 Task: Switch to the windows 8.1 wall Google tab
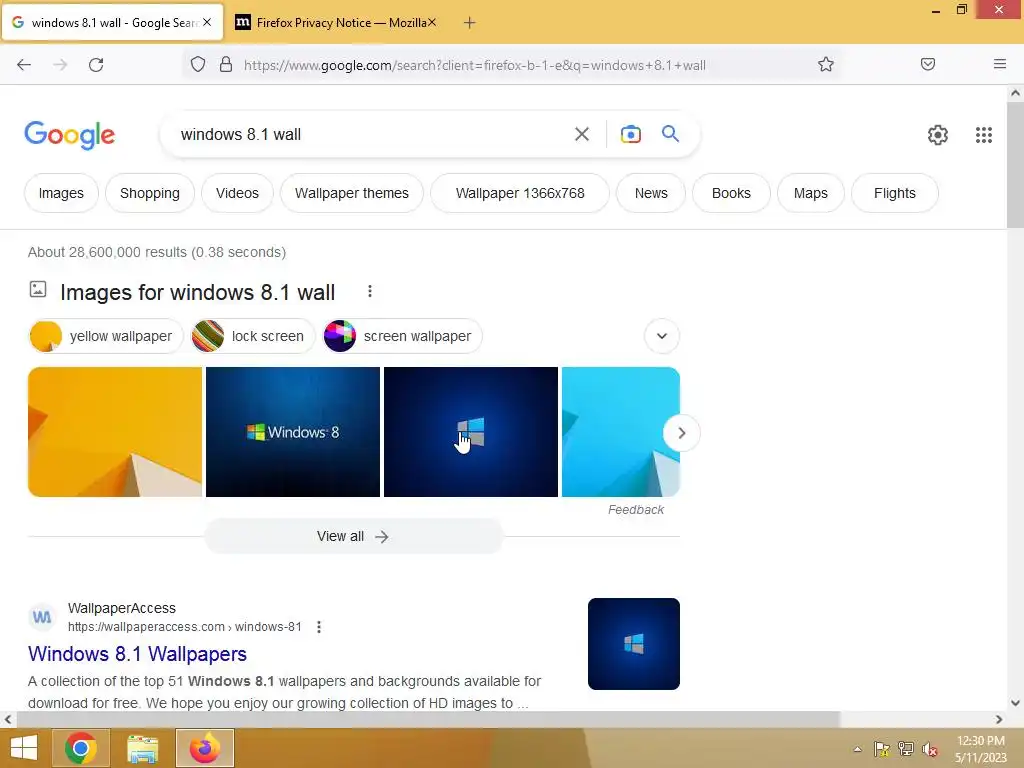(112, 23)
